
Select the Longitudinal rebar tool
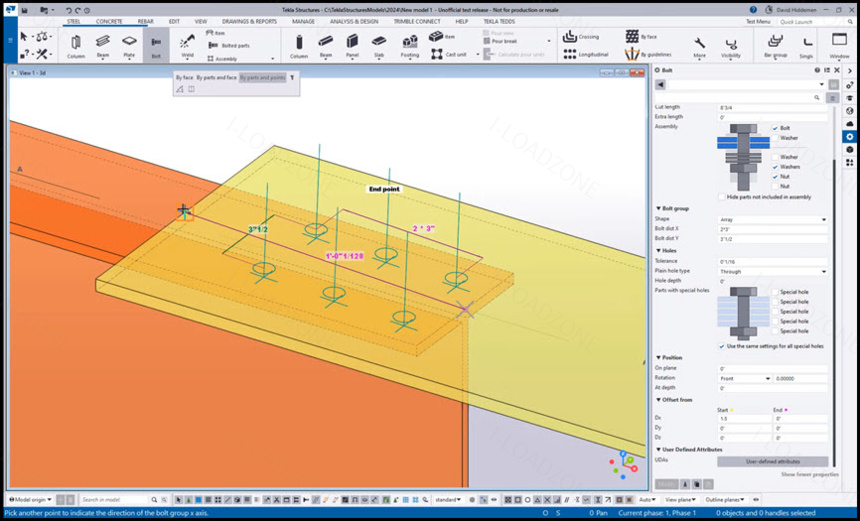[586, 54]
